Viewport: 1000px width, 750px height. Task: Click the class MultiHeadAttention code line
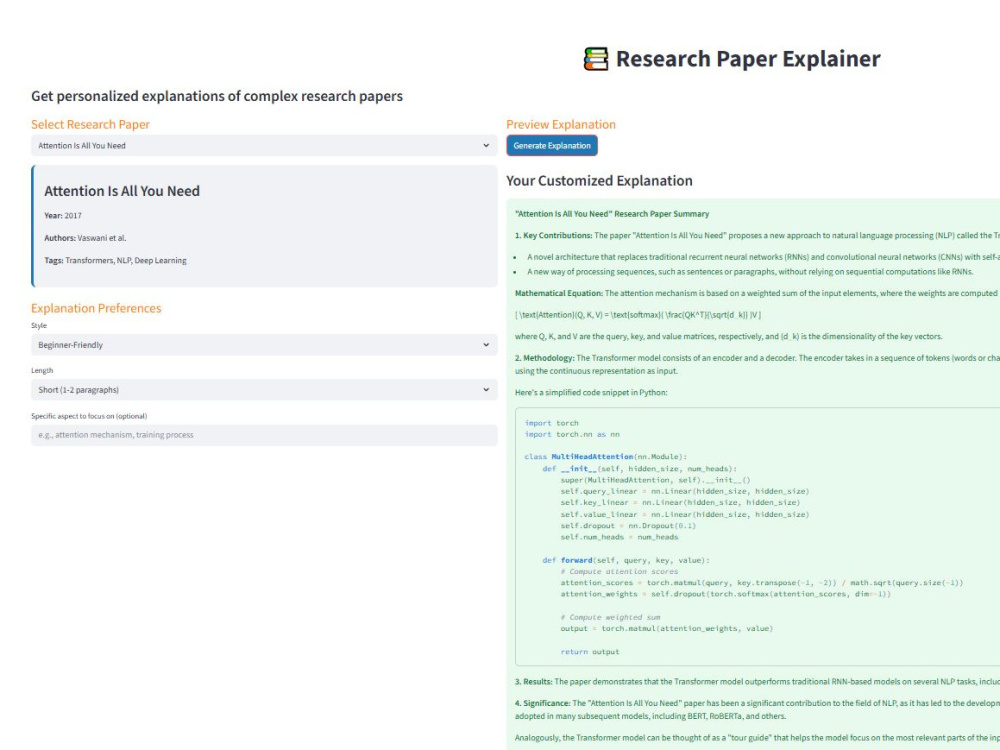pos(605,457)
